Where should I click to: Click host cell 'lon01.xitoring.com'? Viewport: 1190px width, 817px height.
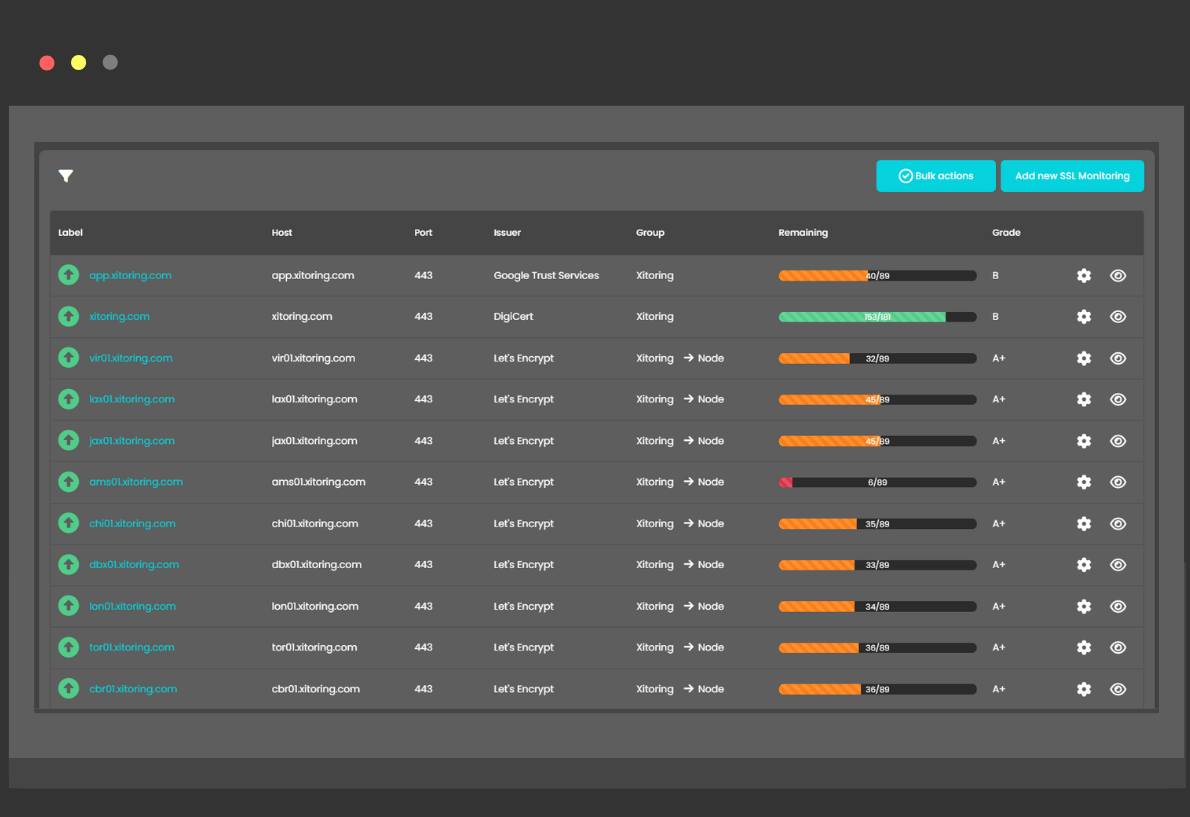click(x=315, y=606)
